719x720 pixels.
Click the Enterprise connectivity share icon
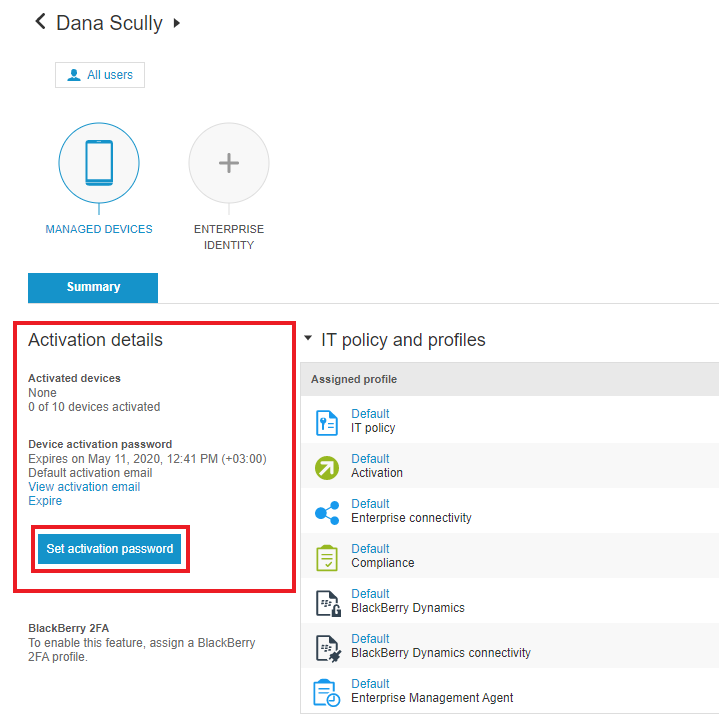[327, 512]
